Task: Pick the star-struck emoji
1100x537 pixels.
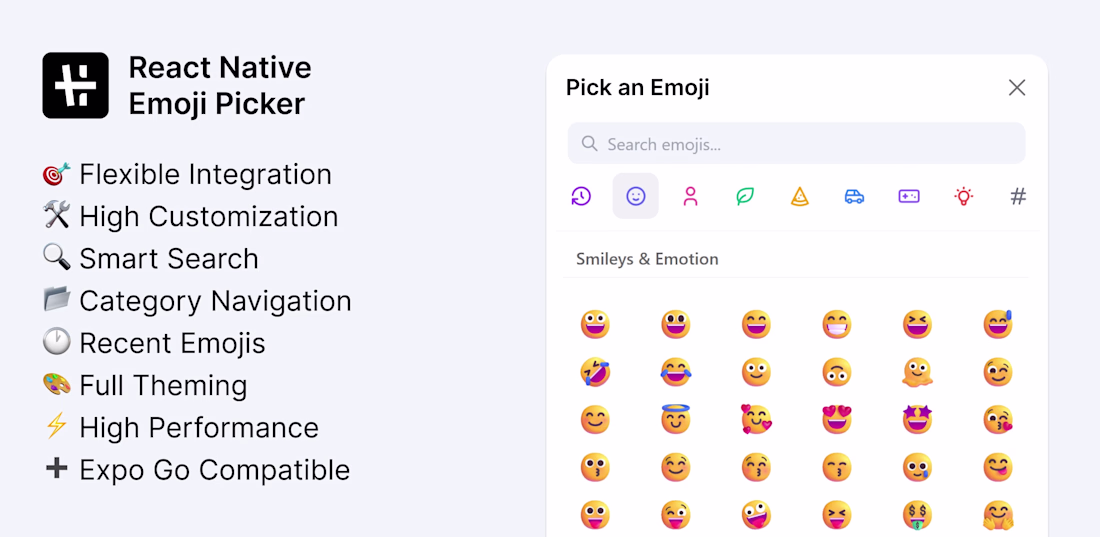Action: (x=917, y=419)
